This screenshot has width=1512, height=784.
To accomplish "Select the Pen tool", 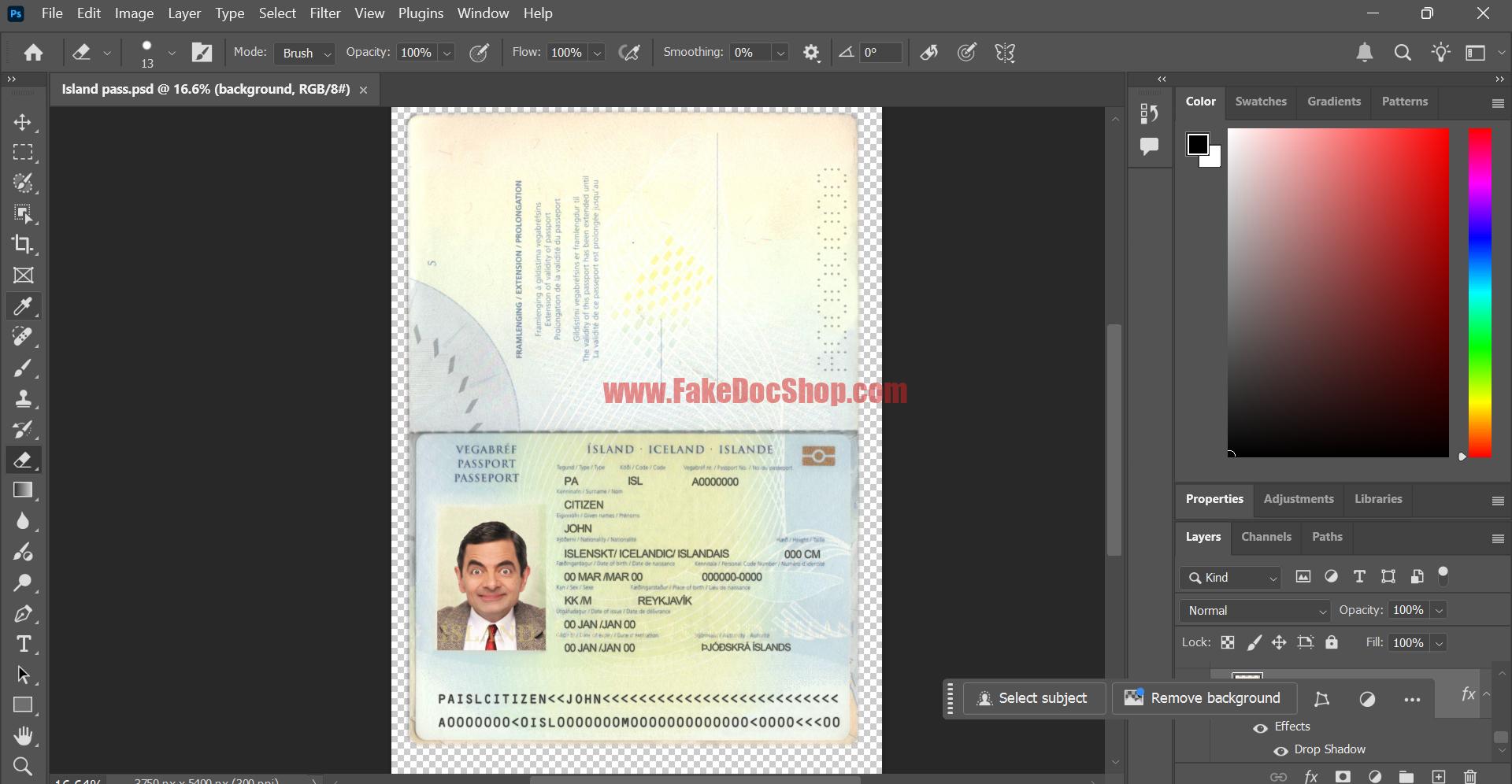I will 23,613.
